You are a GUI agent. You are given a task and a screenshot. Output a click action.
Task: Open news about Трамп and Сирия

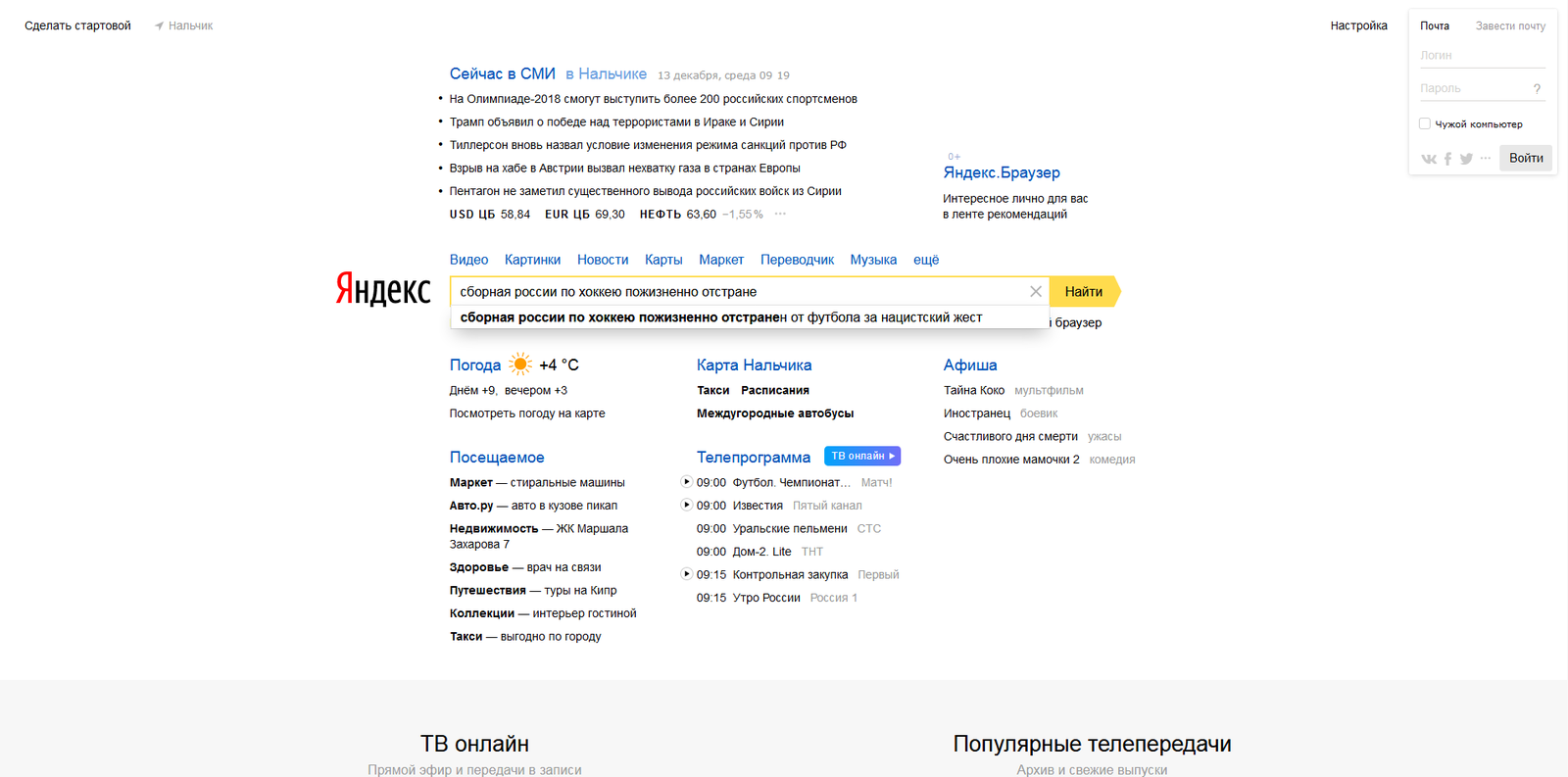(616, 121)
